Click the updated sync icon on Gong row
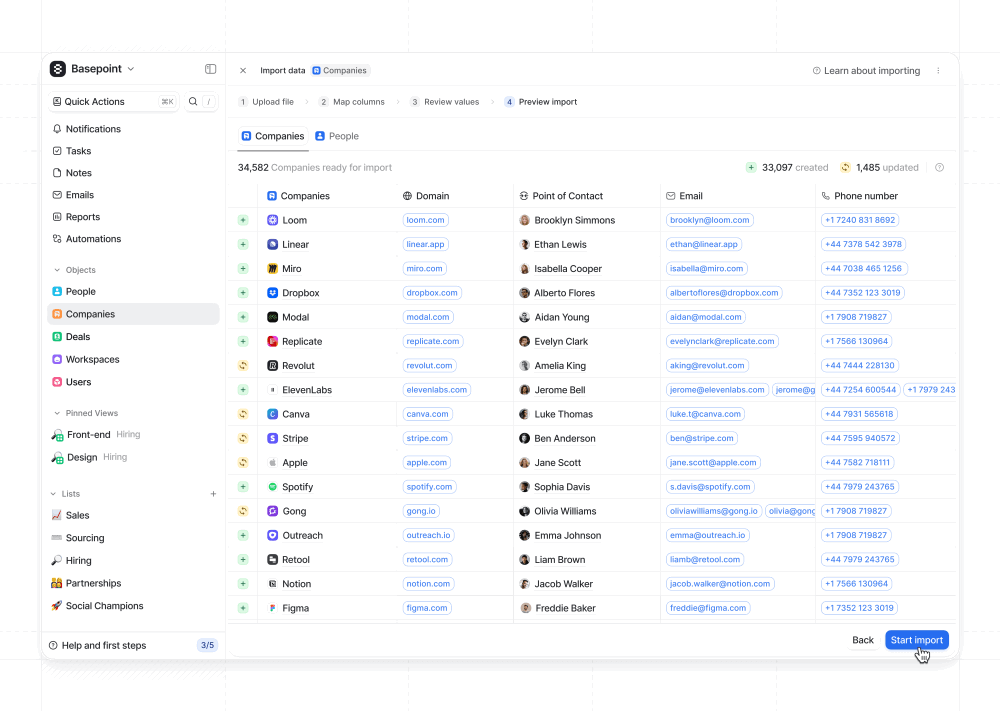This screenshot has width=1000, height=711. pyautogui.click(x=243, y=511)
